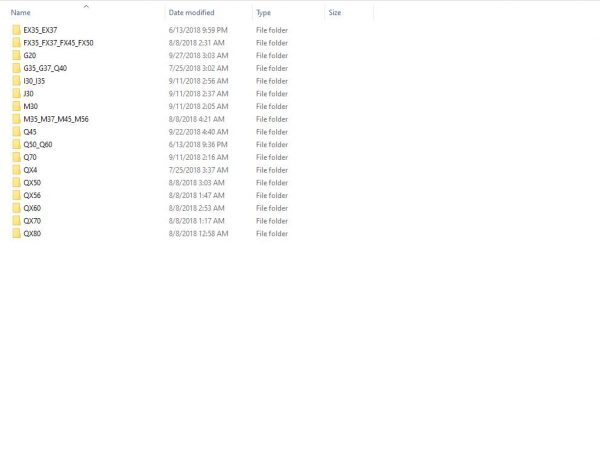Select the I30_I35 folder icon
Viewport: 600px width, 476px height.
pyautogui.click(x=16, y=81)
